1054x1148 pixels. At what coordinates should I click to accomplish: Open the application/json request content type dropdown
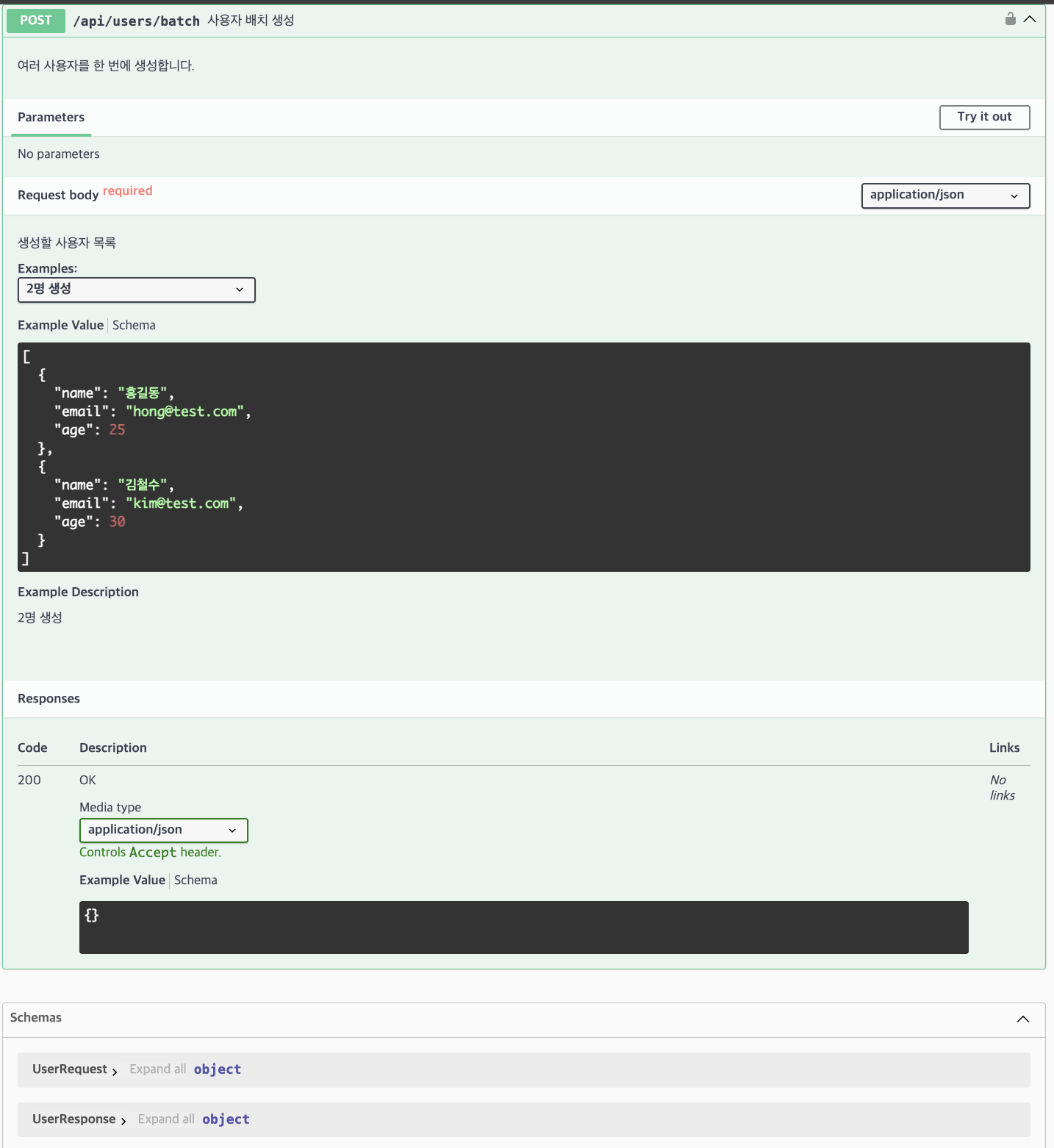[945, 195]
